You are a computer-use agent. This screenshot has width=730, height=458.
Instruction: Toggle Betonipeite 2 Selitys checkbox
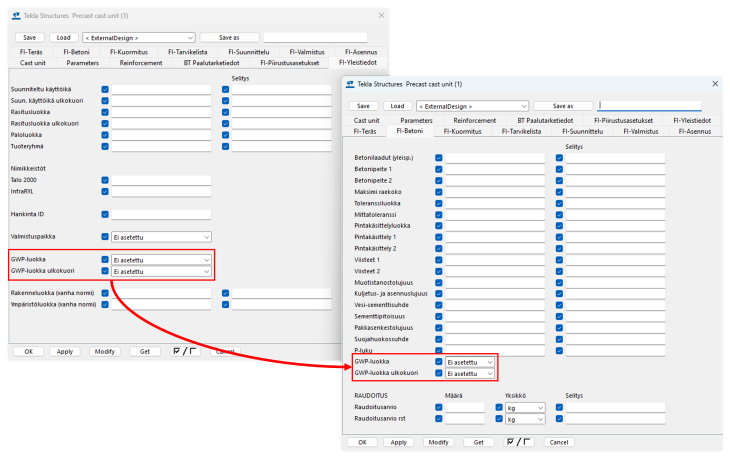click(x=559, y=181)
